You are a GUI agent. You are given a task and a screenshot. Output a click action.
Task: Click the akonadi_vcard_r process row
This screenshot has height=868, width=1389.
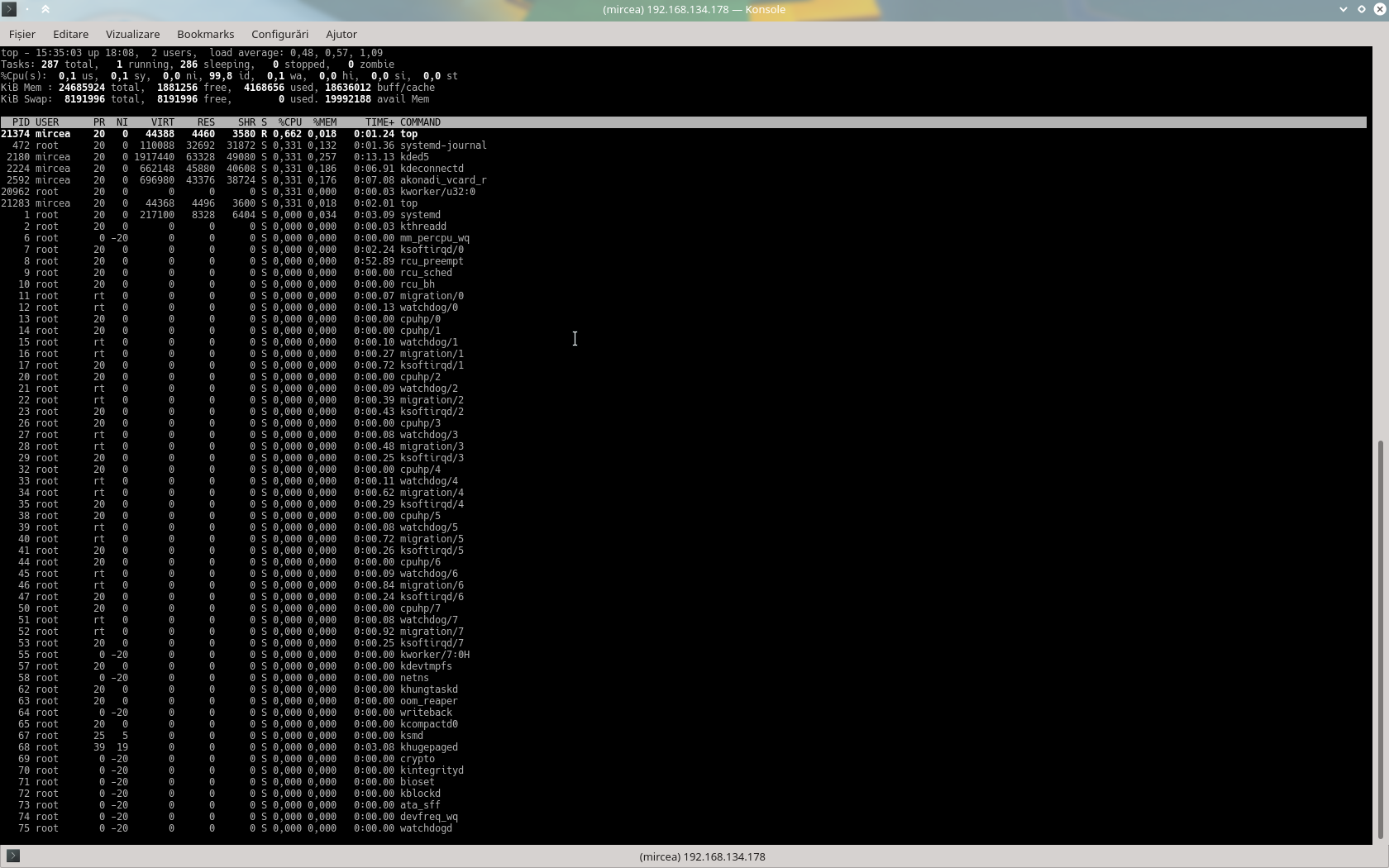pos(443,180)
